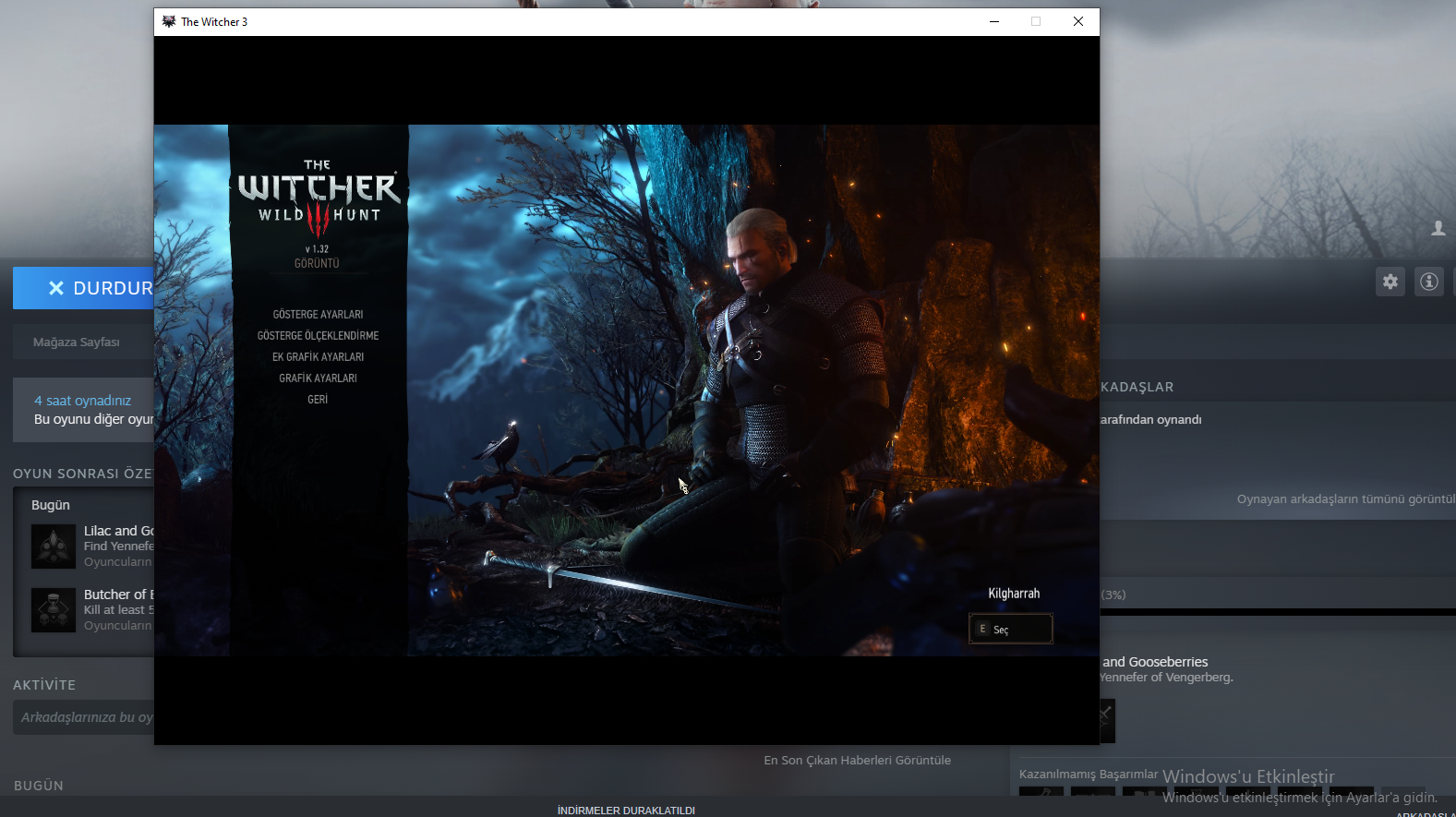
Task: Go back with the GERİ option
Action: coord(318,400)
